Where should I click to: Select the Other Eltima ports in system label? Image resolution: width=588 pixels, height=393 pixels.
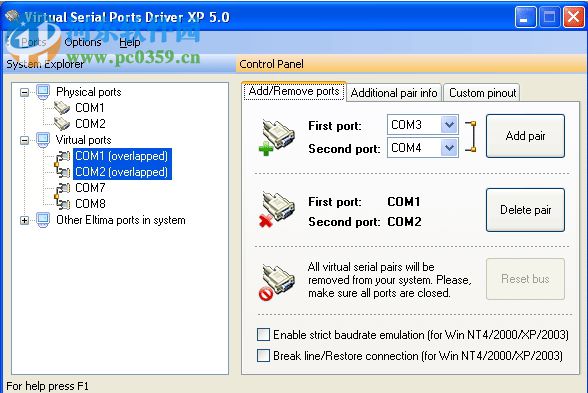[x=121, y=220]
